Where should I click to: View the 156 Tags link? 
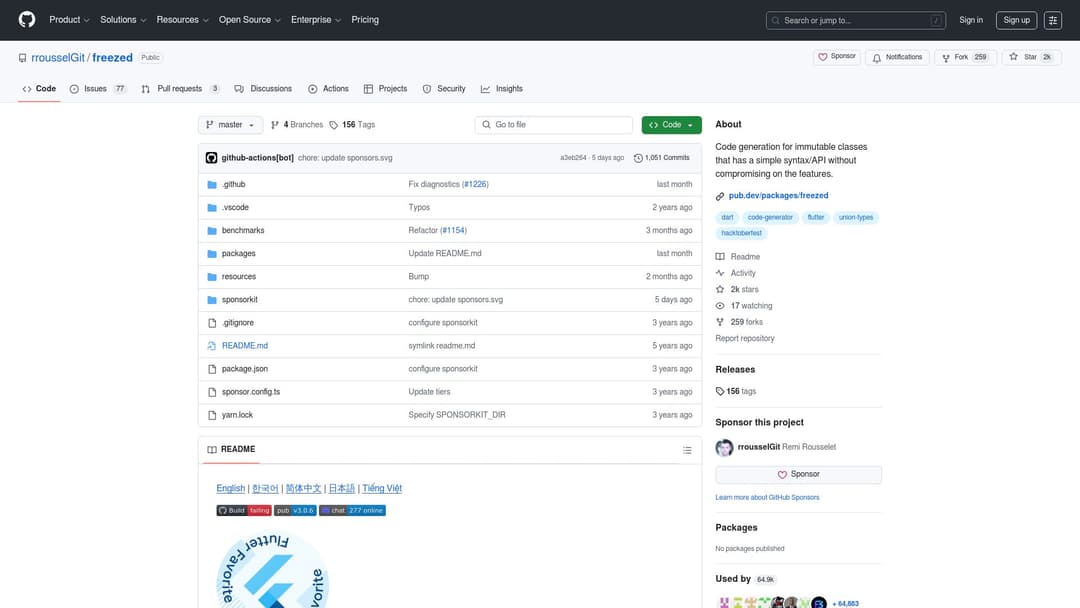click(352, 125)
